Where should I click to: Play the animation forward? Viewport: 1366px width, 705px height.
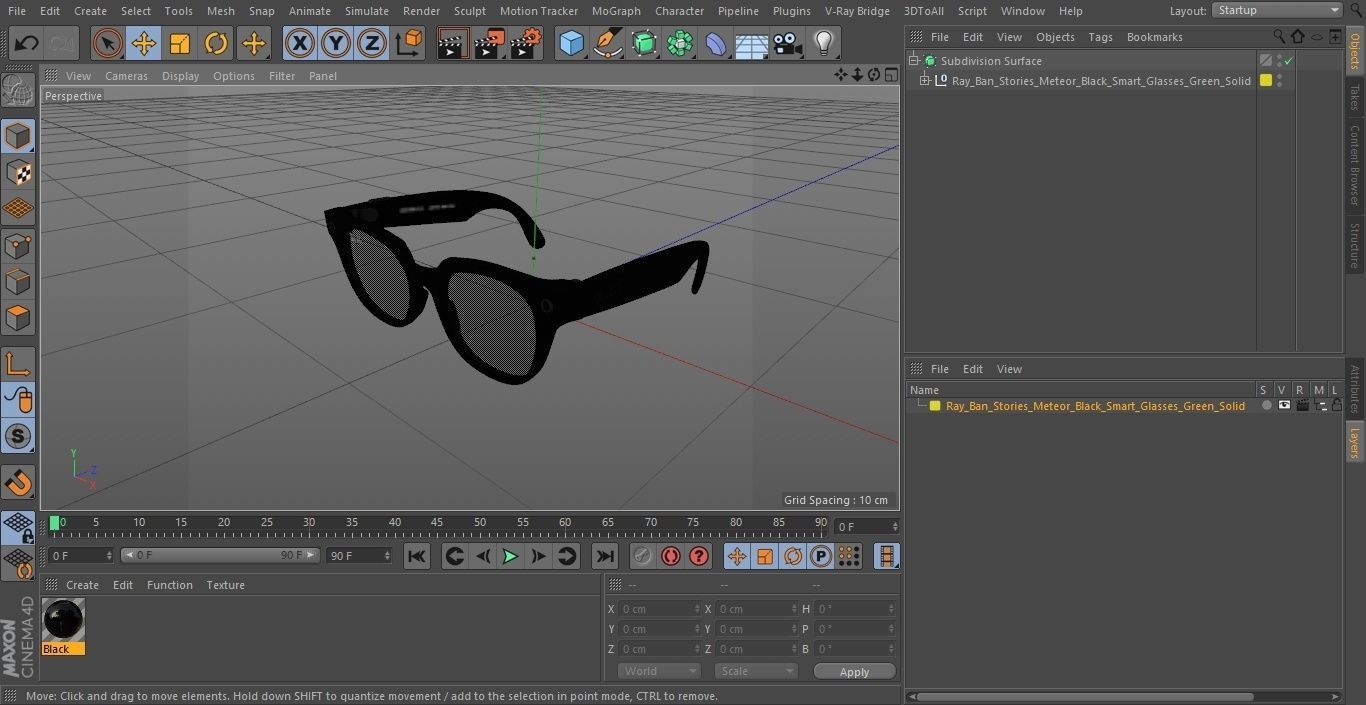click(510, 556)
